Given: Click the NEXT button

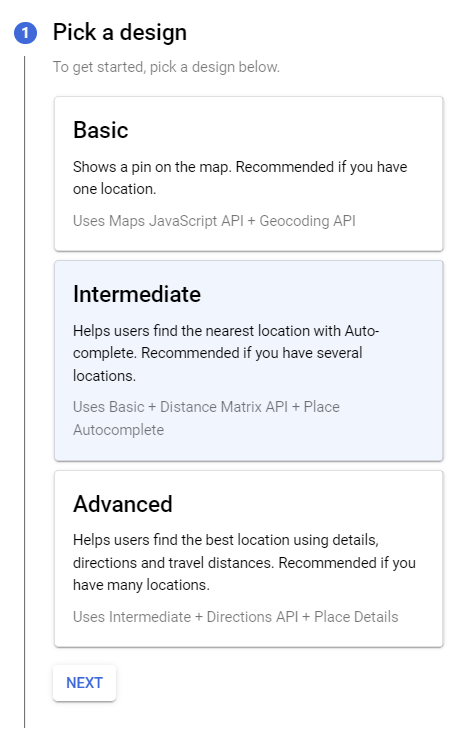Looking at the screenshot, I should click(x=84, y=683).
